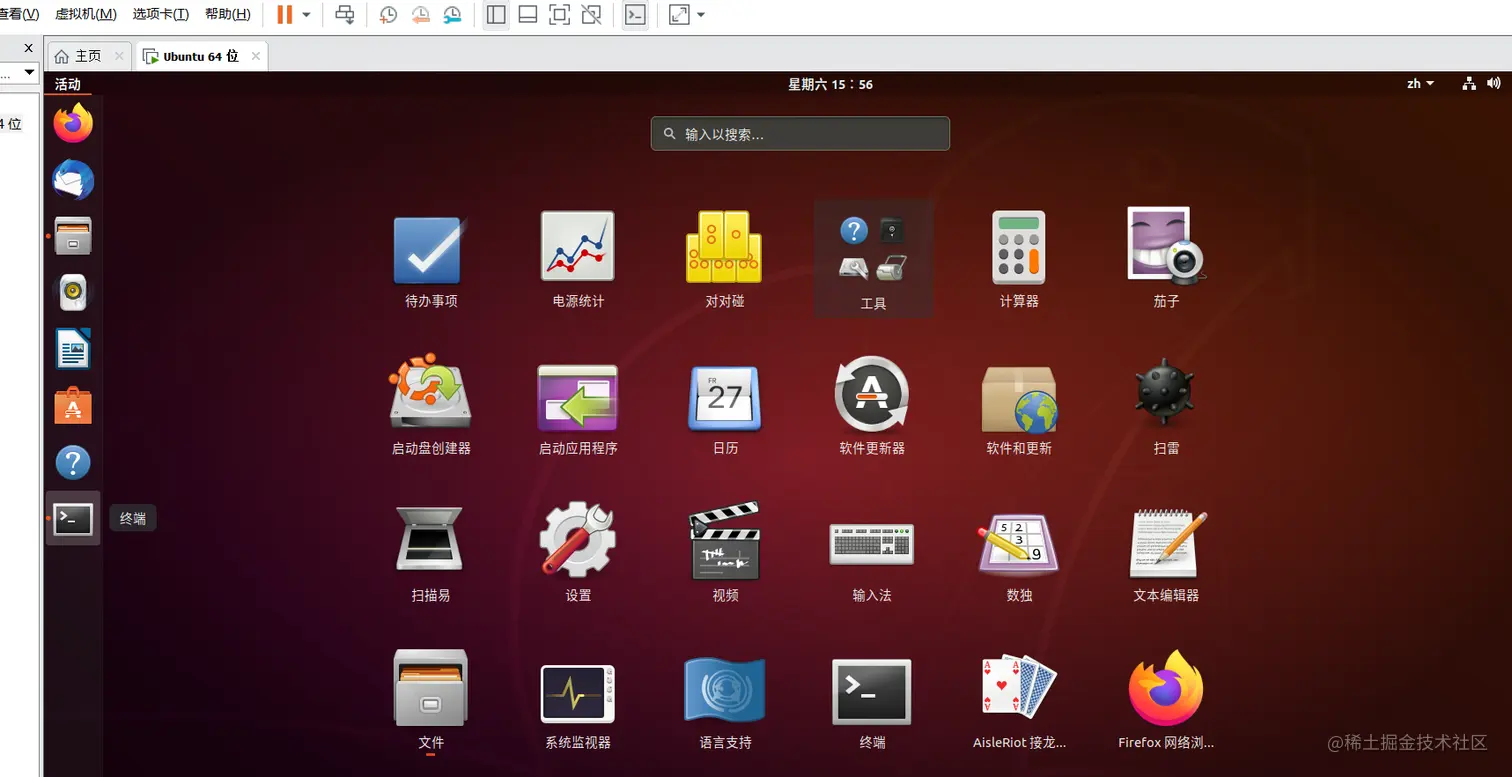Image resolution: width=1512 pixels, height=777 pixels.
Task: Launch the 视频 video player
Action: coord(725,554)
